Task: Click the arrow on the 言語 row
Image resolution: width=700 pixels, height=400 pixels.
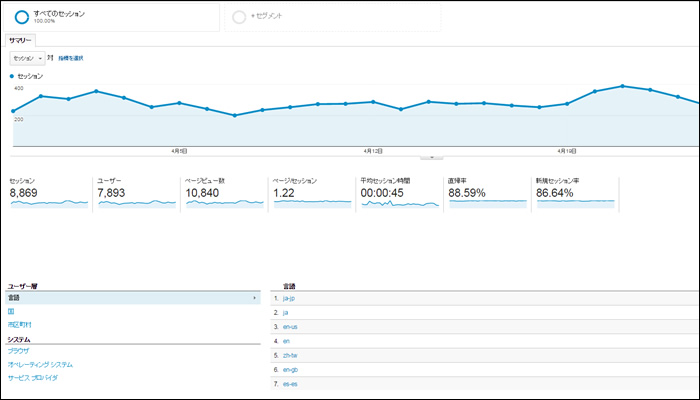Action: 254,298
